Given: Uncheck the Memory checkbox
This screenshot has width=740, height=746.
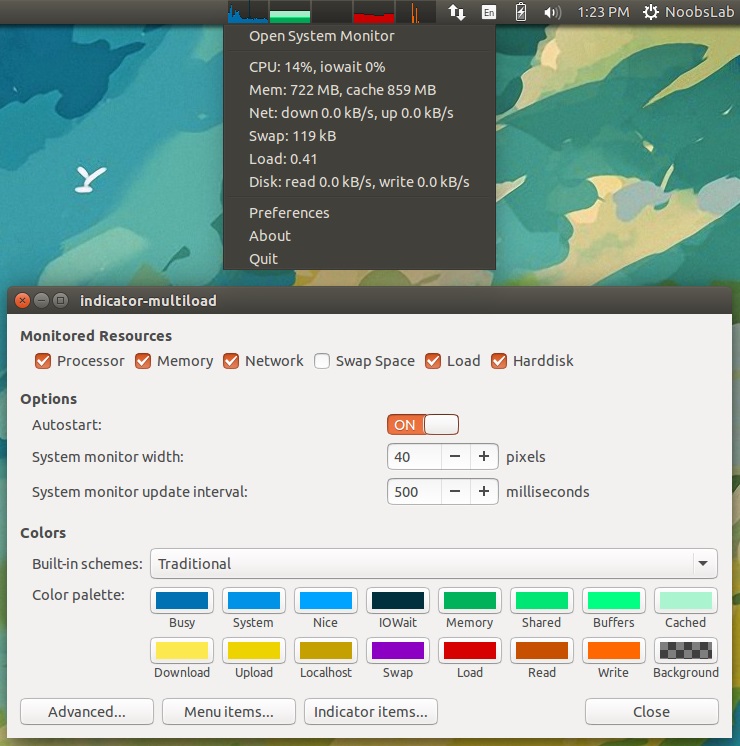Looking at the screenshot, I should [143, 361].
